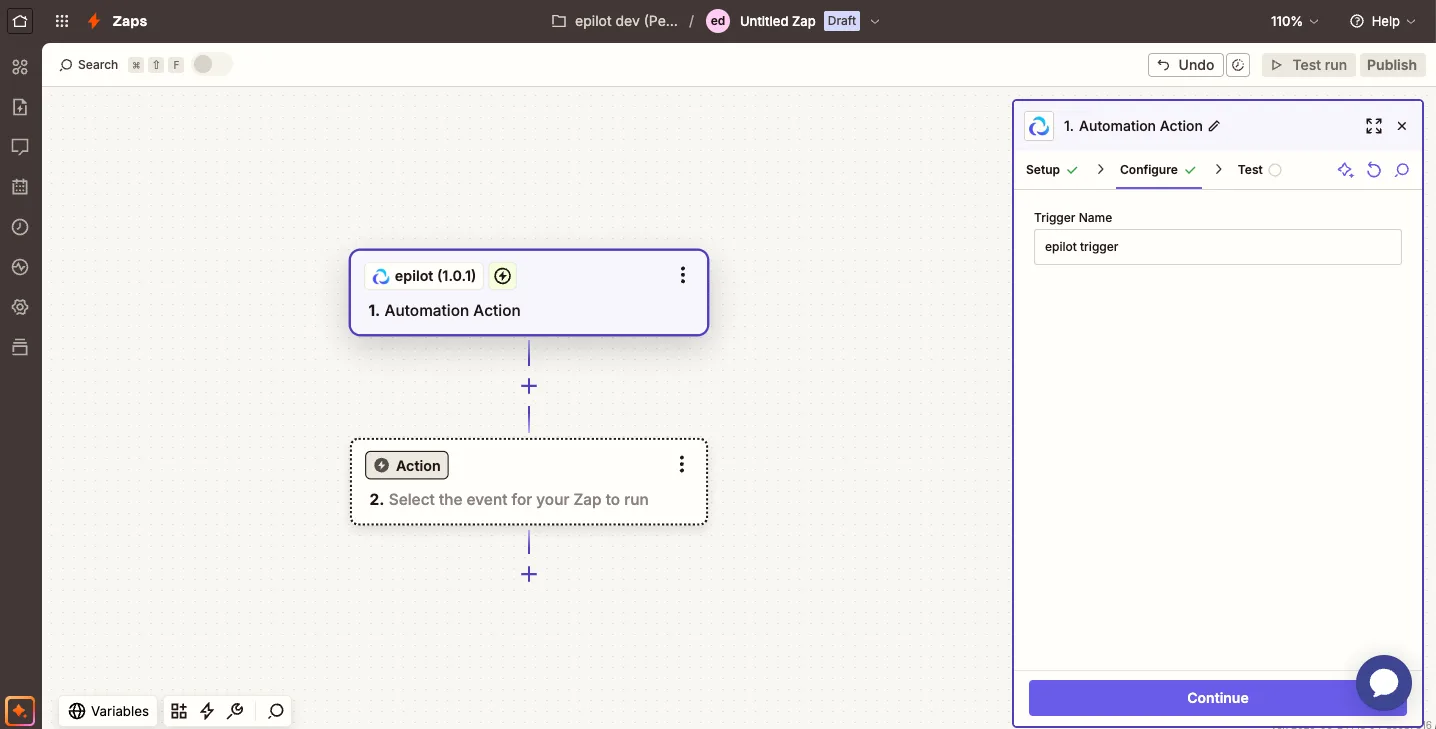Click the pencil icon to rename the step

pyautogui.click(x=1215, y=126)
